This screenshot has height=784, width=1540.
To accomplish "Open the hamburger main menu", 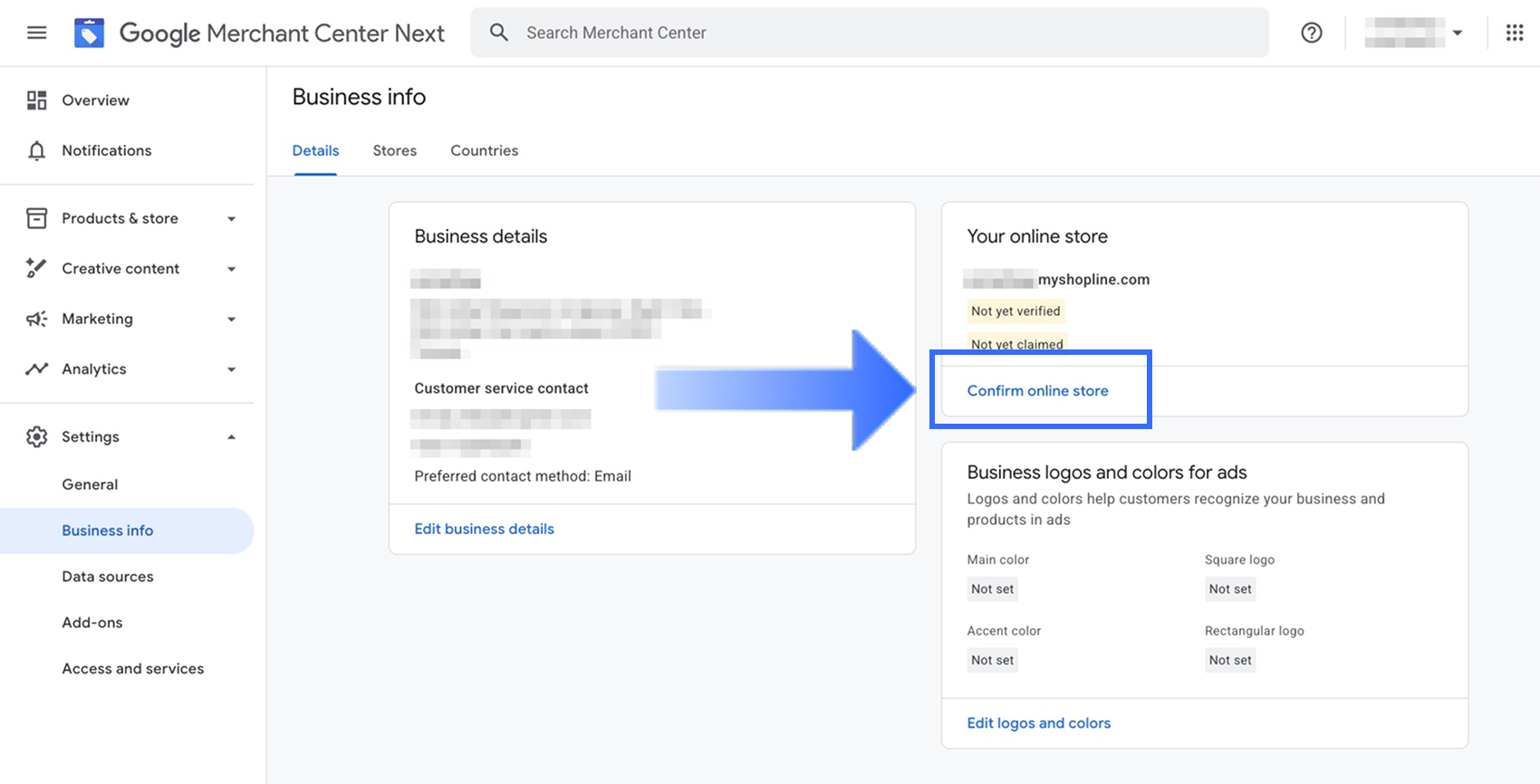I will [36, 33].
